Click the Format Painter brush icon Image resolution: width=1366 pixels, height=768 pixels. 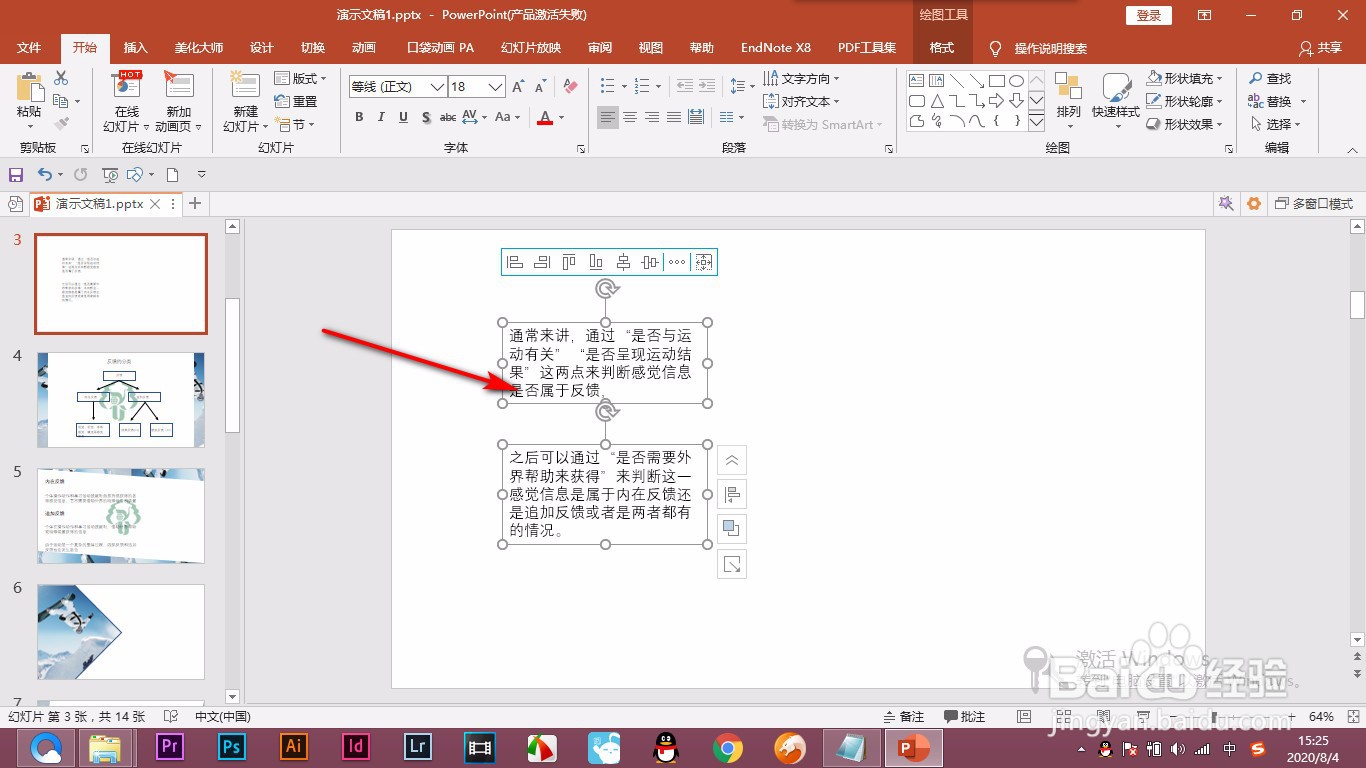pos(61,124)
